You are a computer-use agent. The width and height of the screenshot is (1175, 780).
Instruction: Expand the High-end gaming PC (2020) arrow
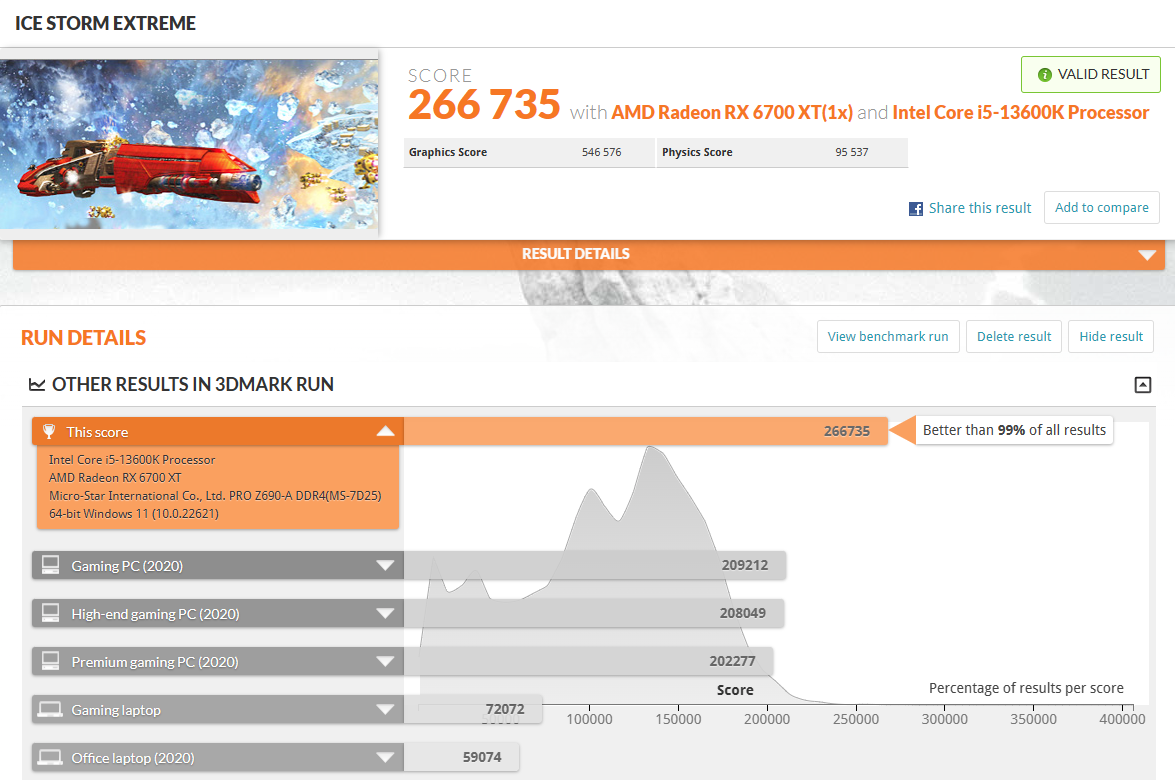pos(385,613)
